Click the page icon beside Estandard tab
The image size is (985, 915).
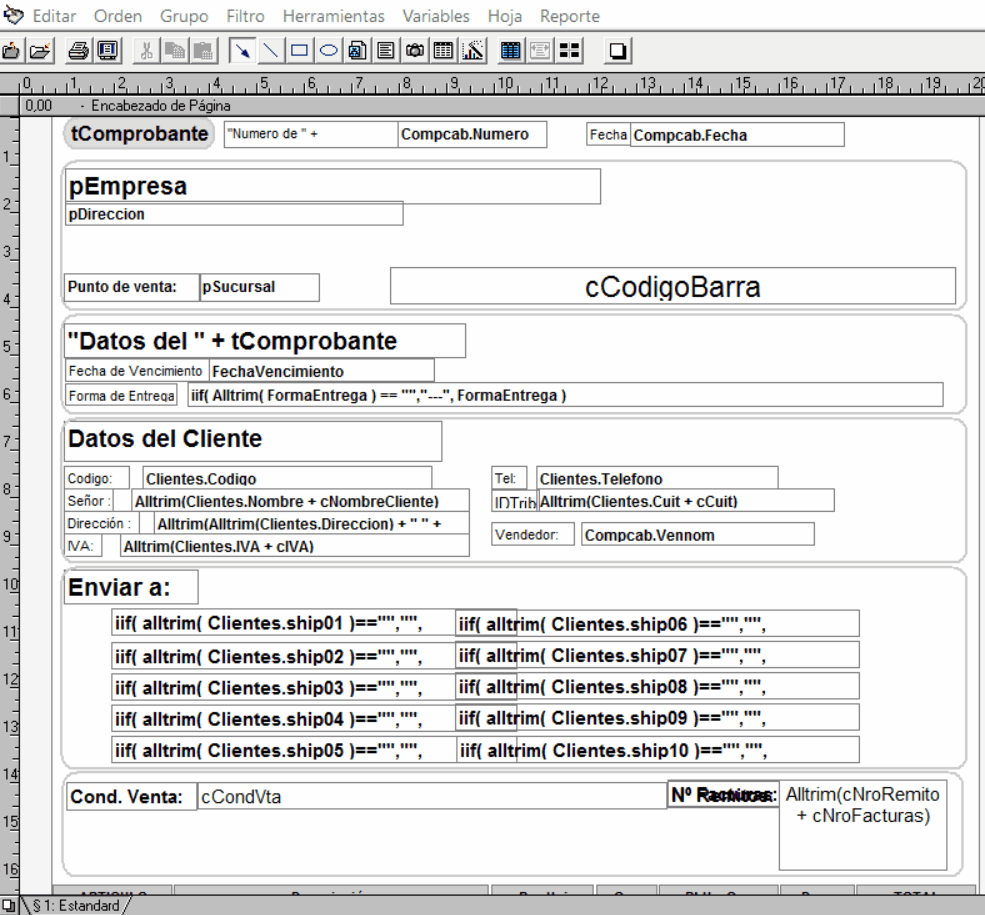tap(8, 906)
